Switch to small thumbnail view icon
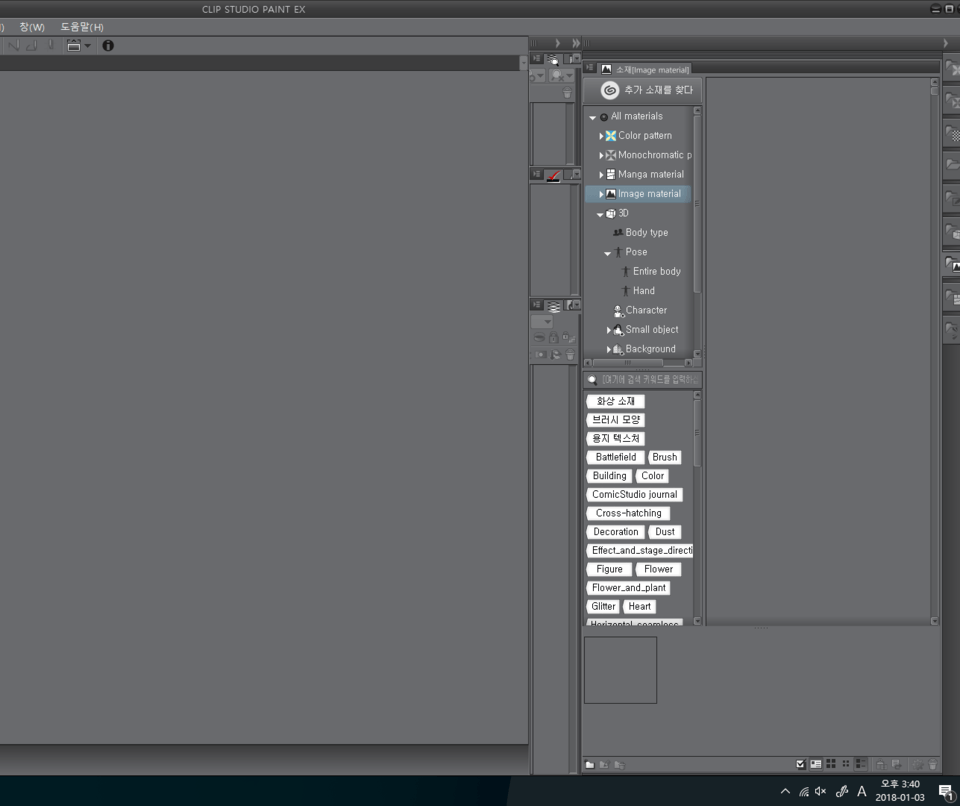Image resolution: width=960 pixels, height=806 pixels. (846, 764)
